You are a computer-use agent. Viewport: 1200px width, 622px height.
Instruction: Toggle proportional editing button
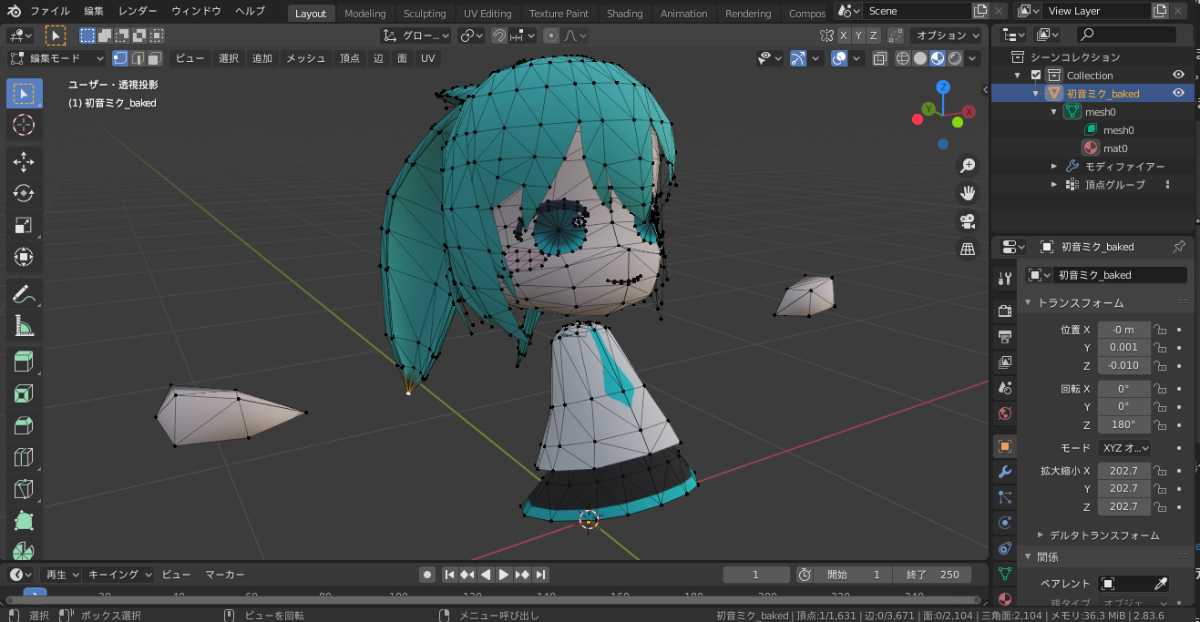551,35
